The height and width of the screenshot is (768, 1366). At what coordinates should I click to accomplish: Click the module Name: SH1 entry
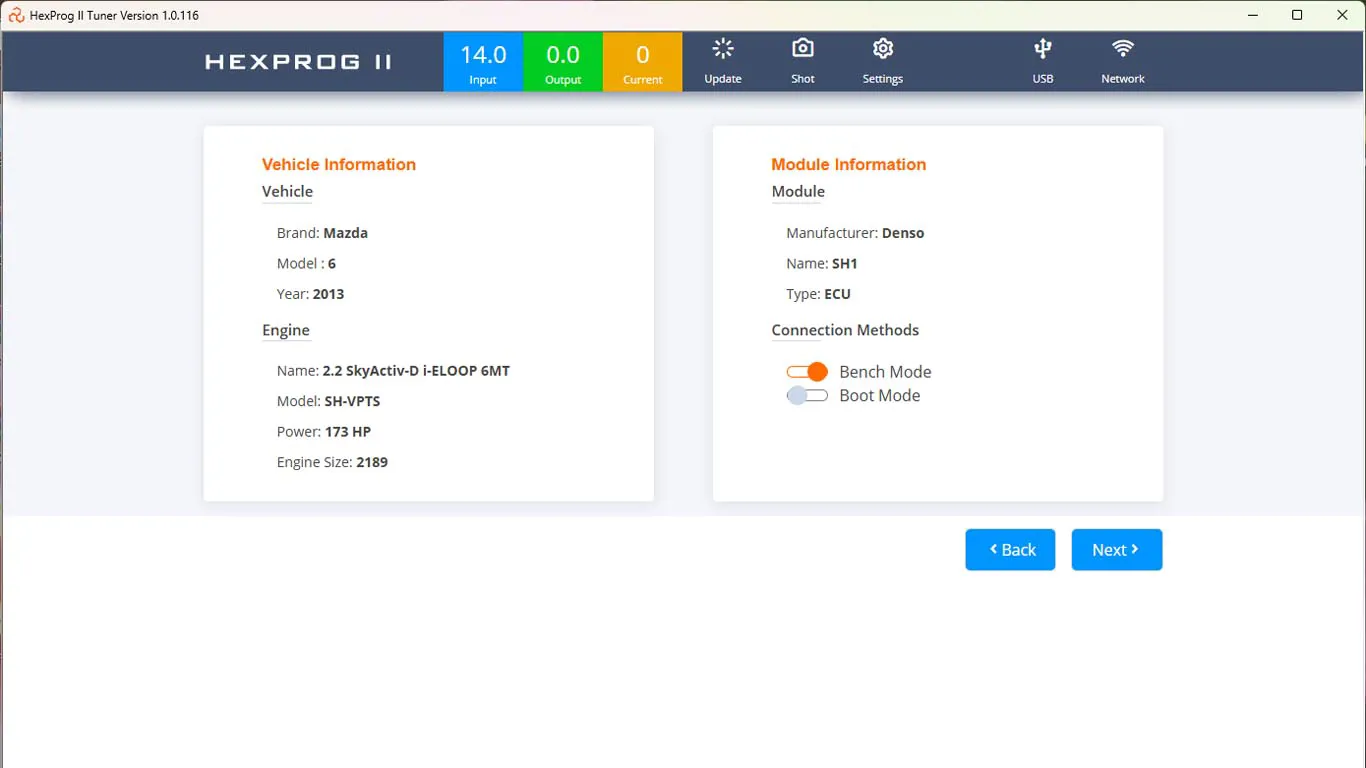coord(822,264)
